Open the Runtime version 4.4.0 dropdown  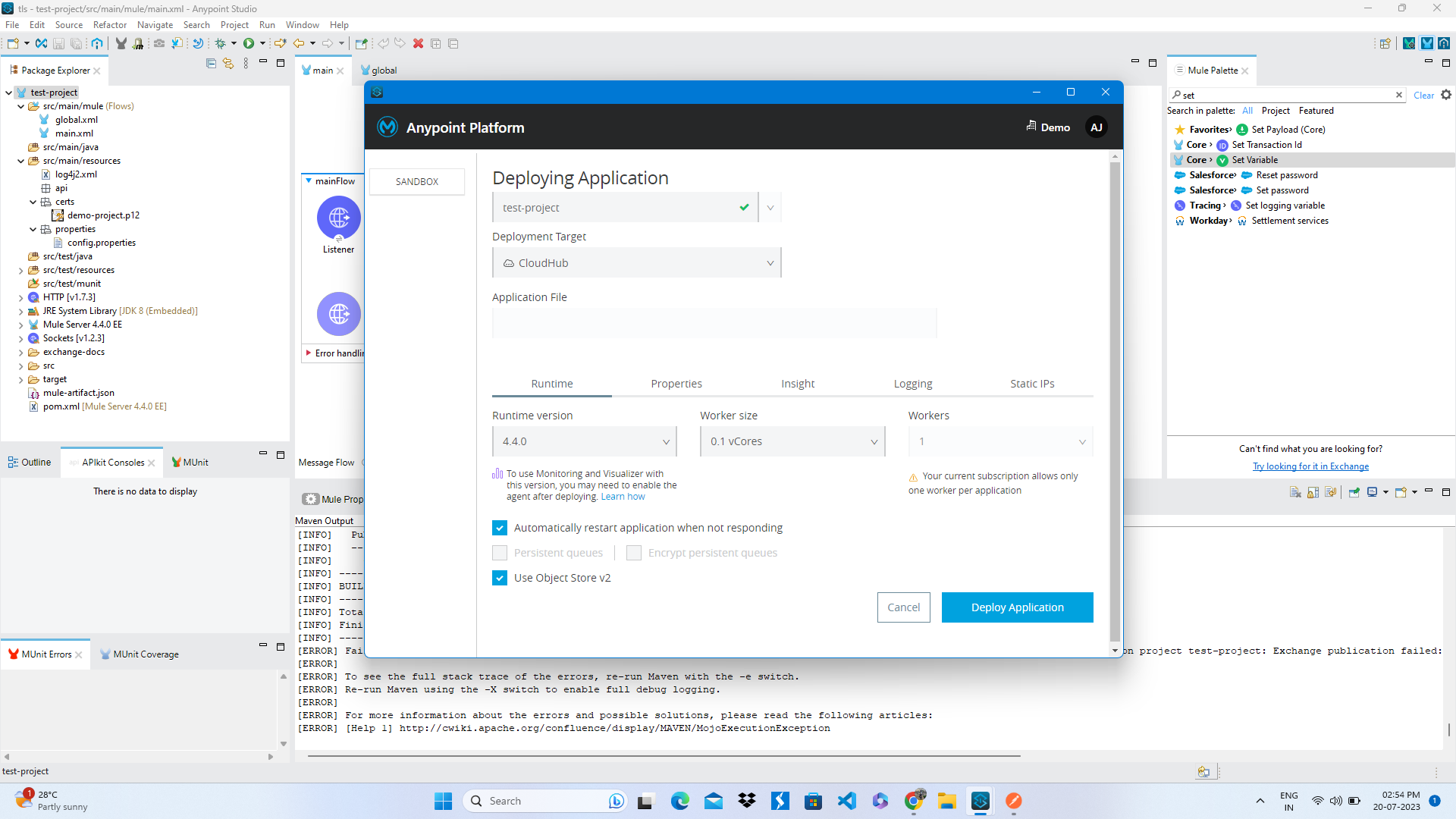[x=584, y=441]
